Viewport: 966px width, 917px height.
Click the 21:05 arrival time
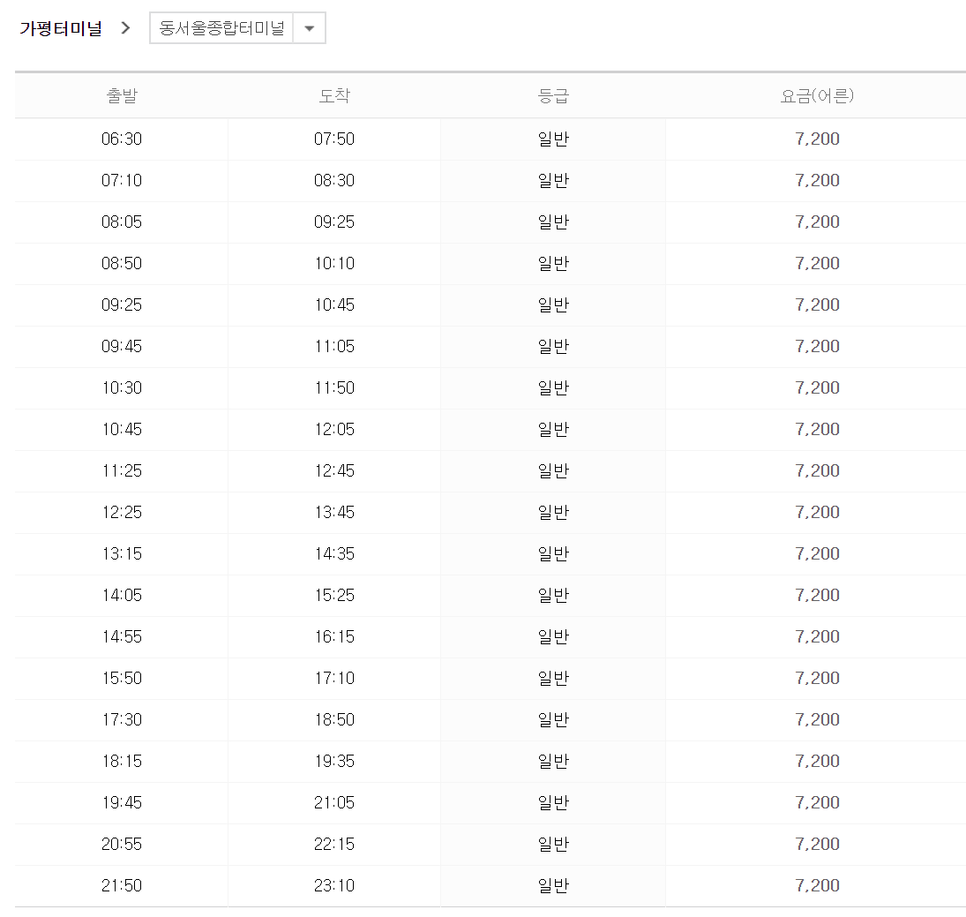pos(335,802)
